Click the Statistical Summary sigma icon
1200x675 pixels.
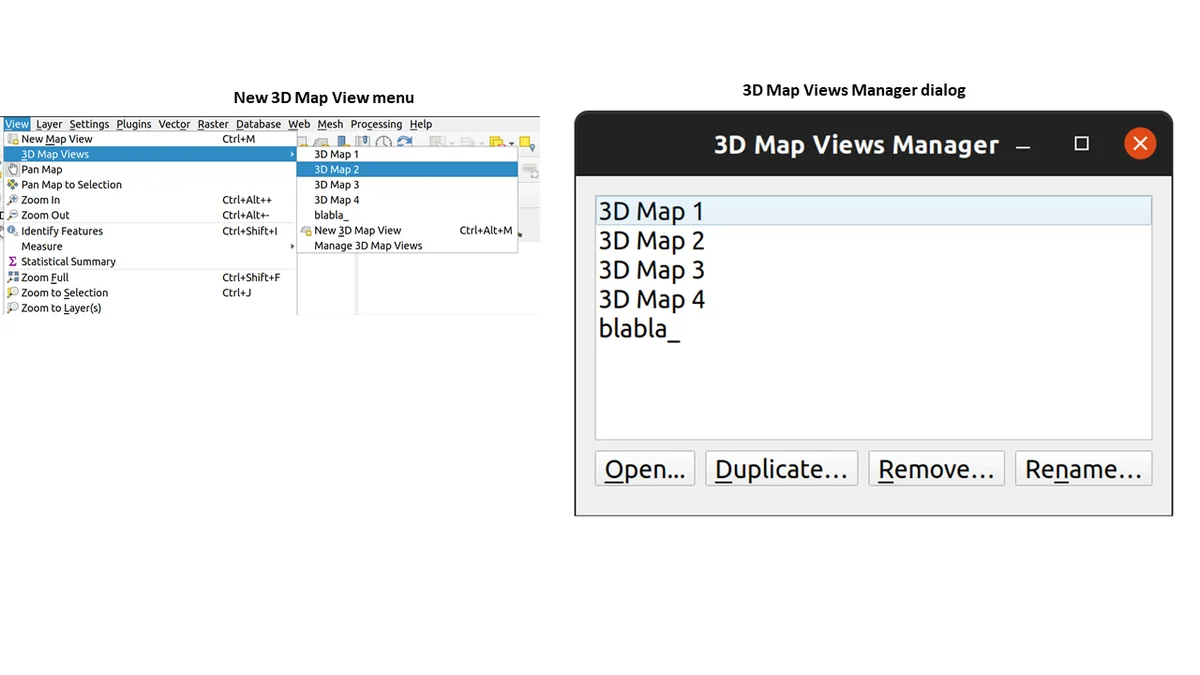coord(12,262)
